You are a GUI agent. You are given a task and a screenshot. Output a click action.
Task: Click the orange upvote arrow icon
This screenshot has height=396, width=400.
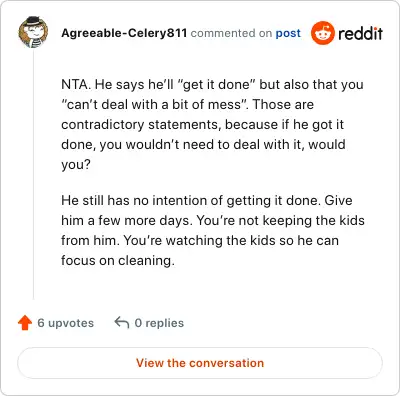25,323
